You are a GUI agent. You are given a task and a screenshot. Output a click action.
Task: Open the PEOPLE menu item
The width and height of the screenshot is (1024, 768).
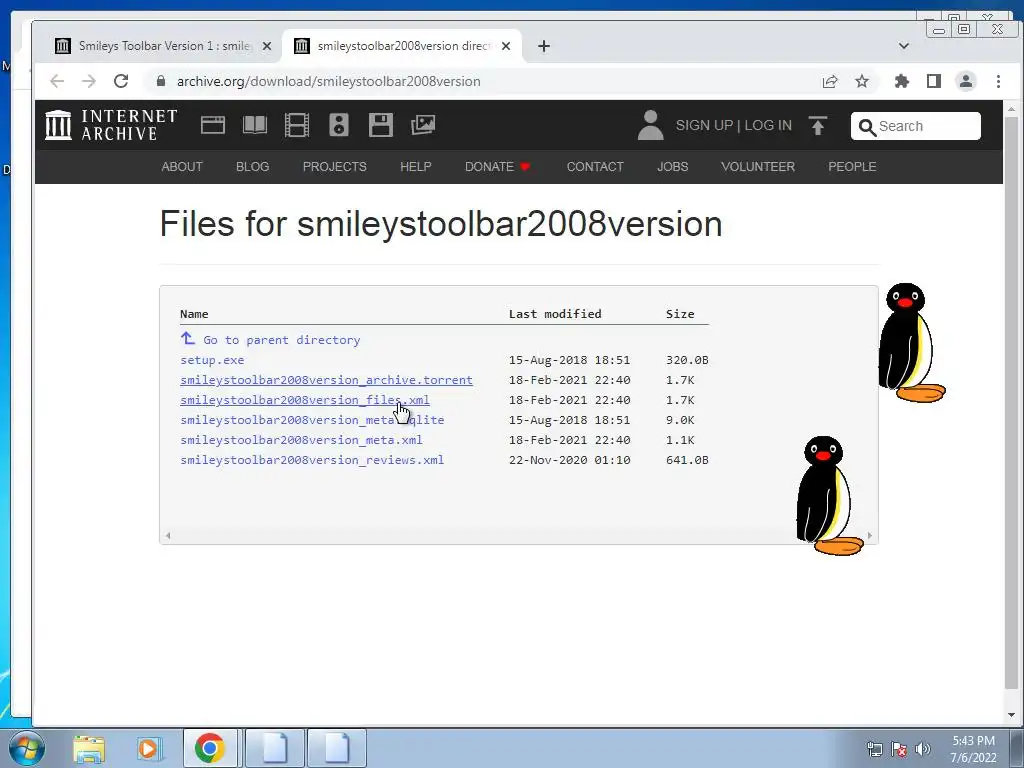point(852,167)
